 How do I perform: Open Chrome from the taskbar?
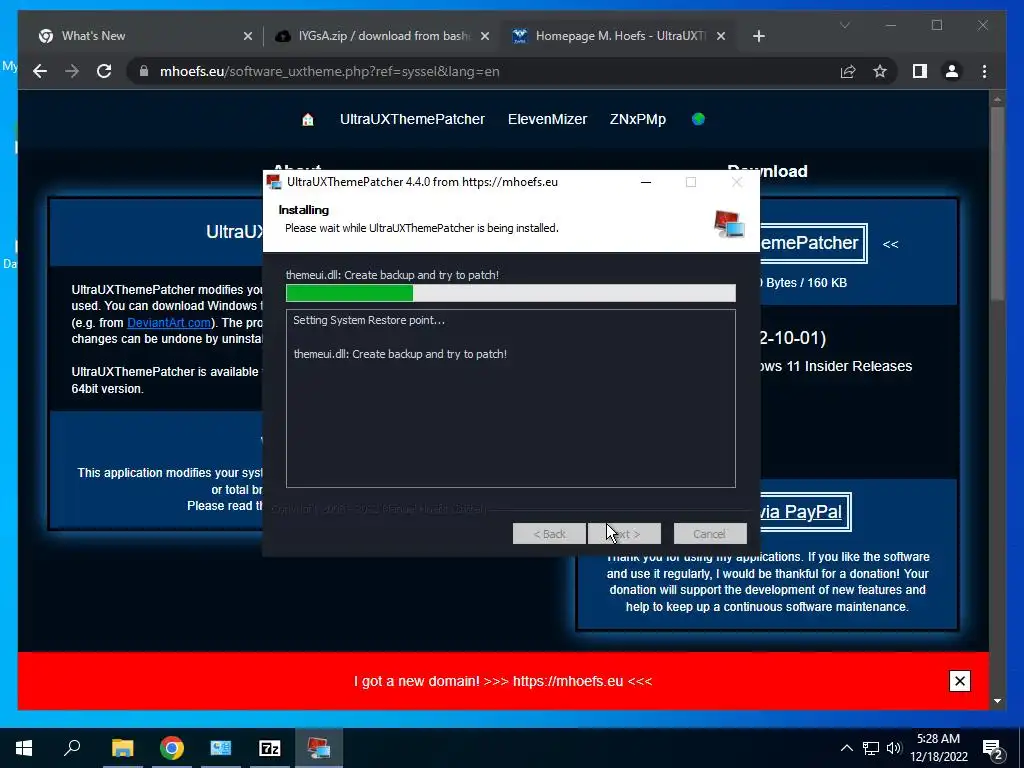[172, 748]
